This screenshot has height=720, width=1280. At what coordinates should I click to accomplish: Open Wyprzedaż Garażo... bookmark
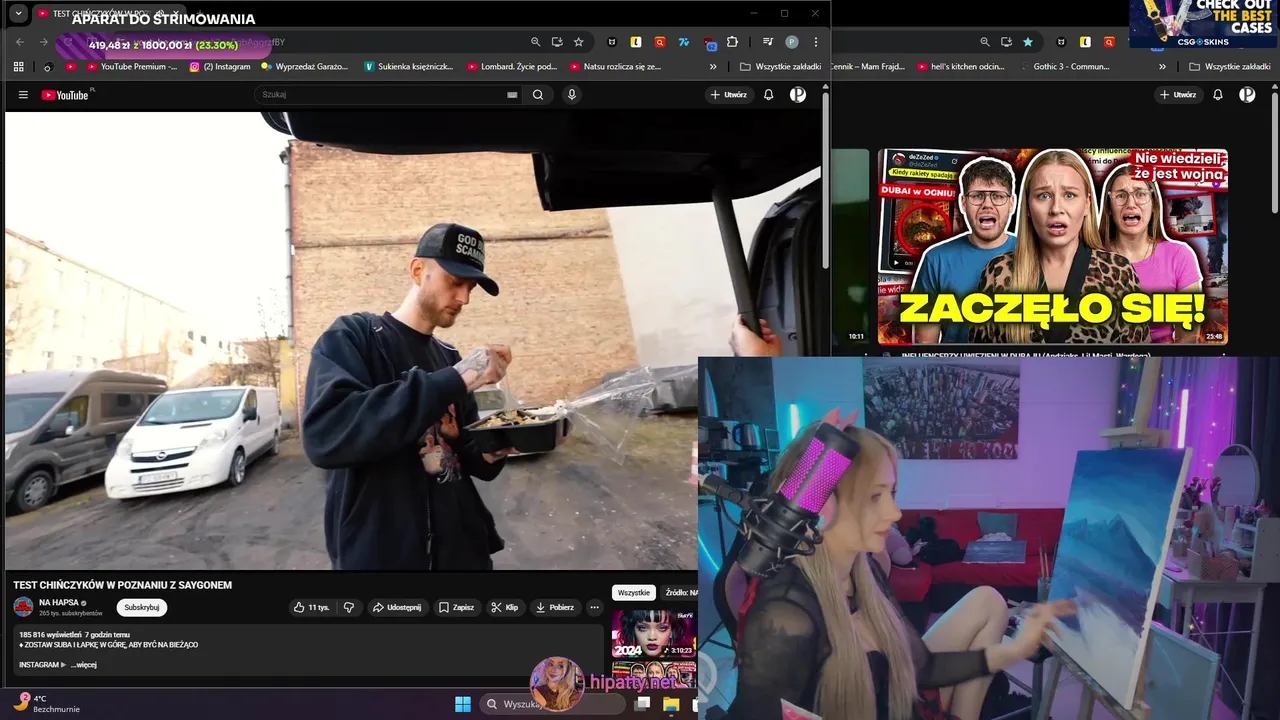click(305, 67)
